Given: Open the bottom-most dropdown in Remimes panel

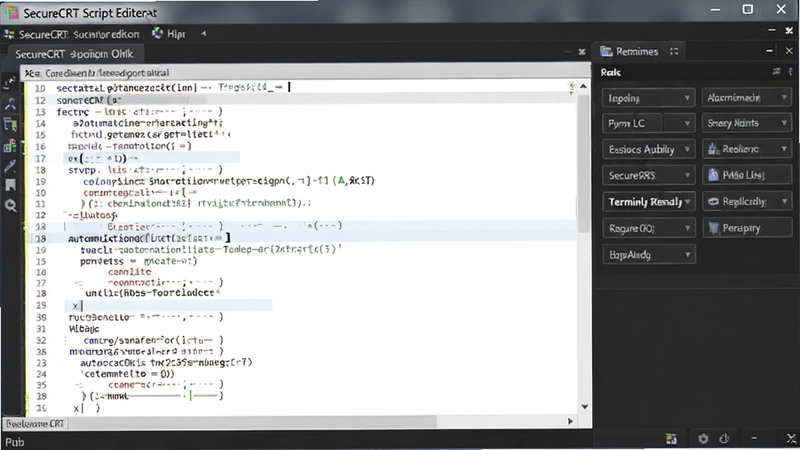Looking at the screenshot, I should click(x=648, y=255).
